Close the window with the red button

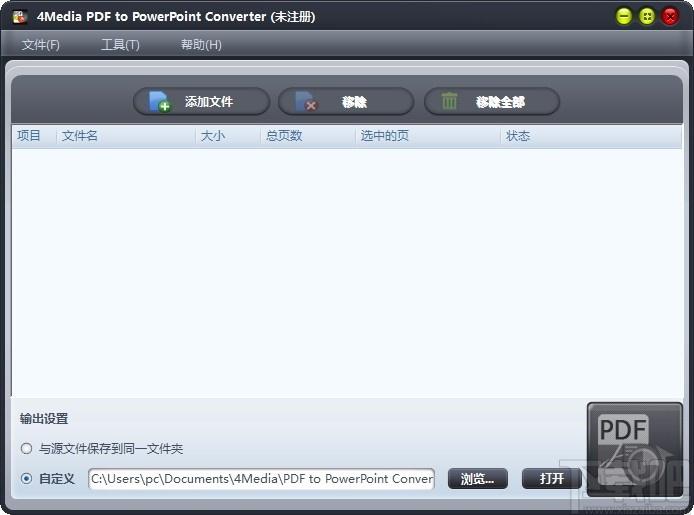(670, 17)
